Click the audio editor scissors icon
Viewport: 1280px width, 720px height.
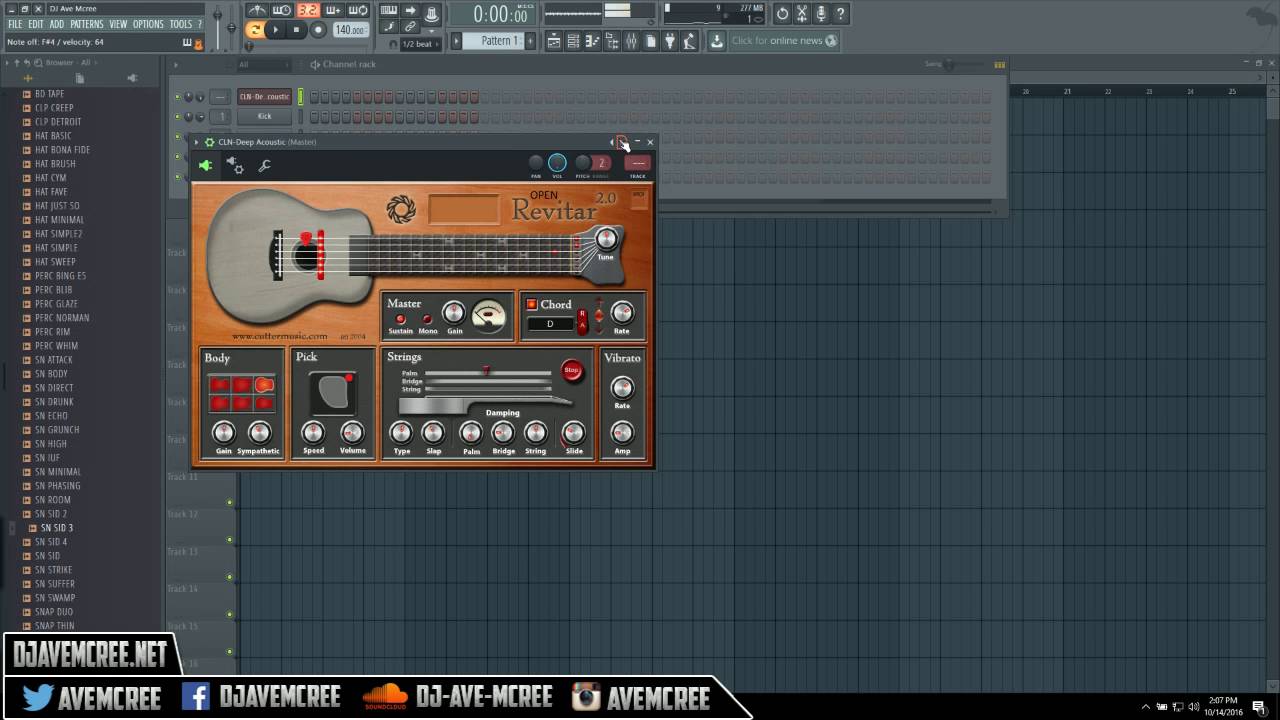[x=802, y=14]
